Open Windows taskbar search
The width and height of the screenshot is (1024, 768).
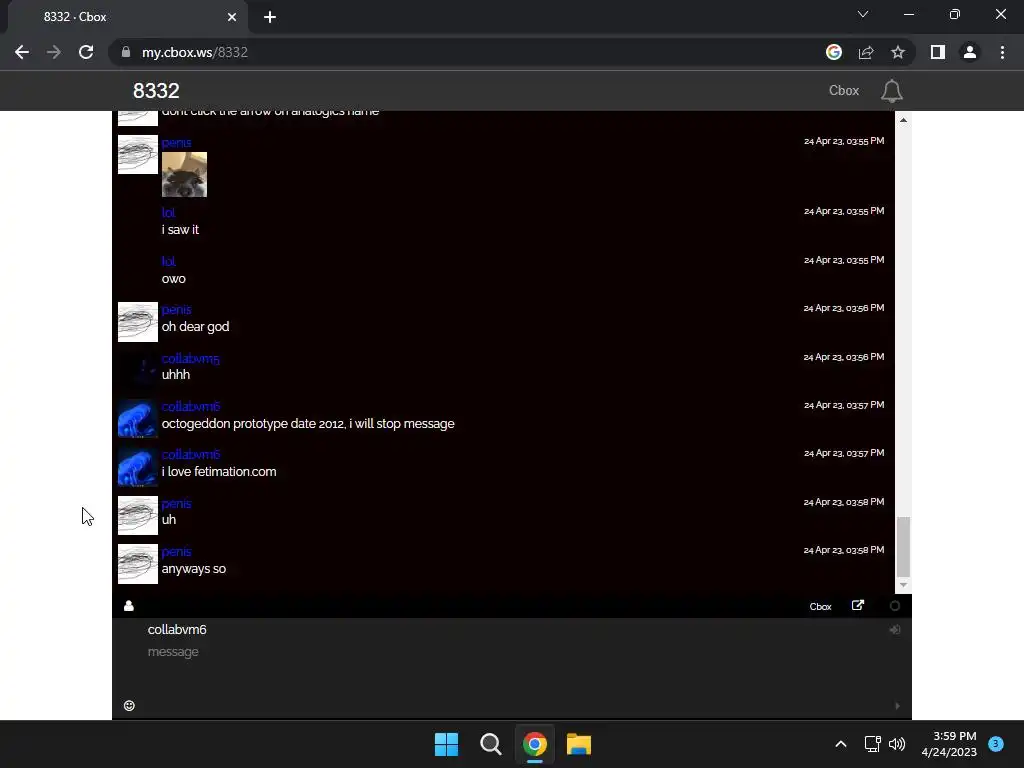pyautogui.click(x=490, y=744)
